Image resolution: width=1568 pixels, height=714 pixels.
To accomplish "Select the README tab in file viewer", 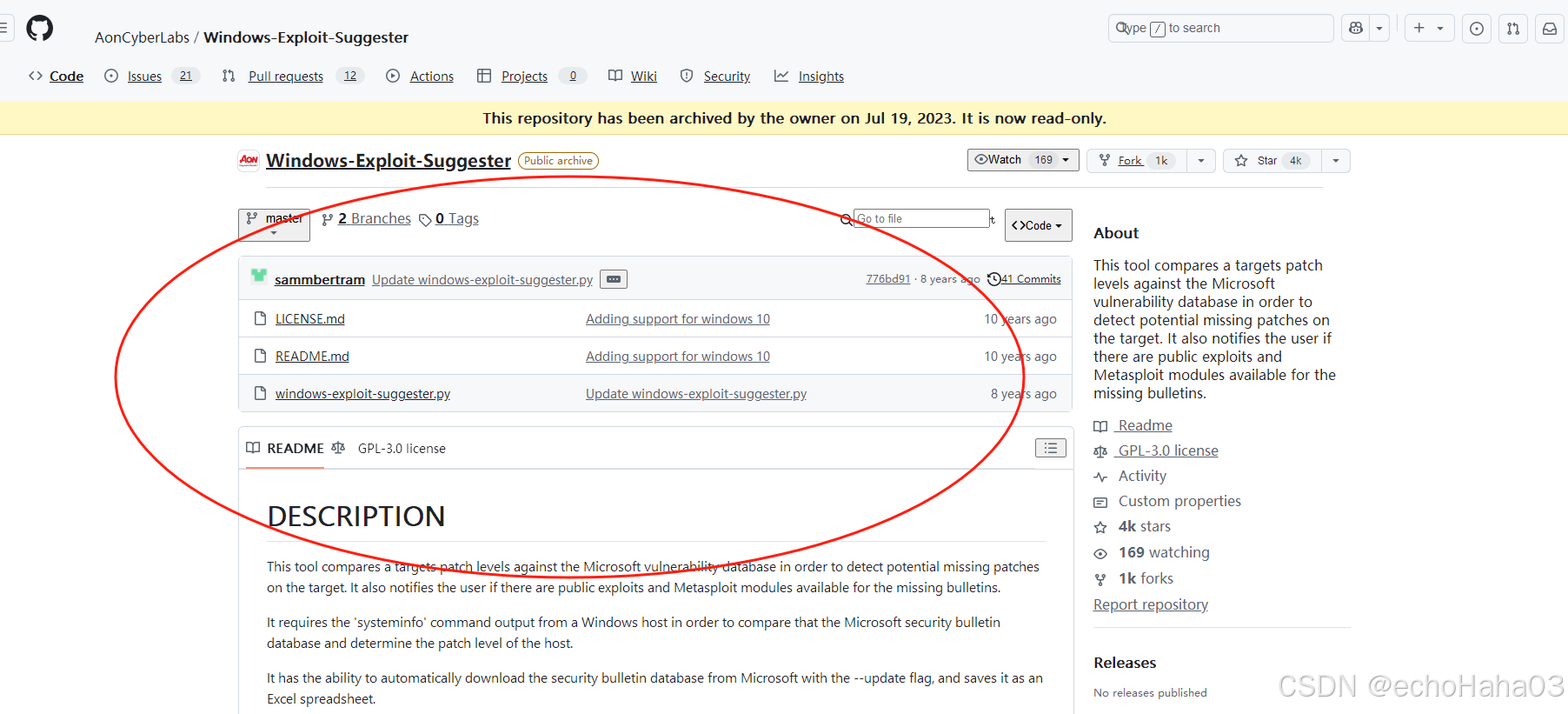I will [285, 448].
